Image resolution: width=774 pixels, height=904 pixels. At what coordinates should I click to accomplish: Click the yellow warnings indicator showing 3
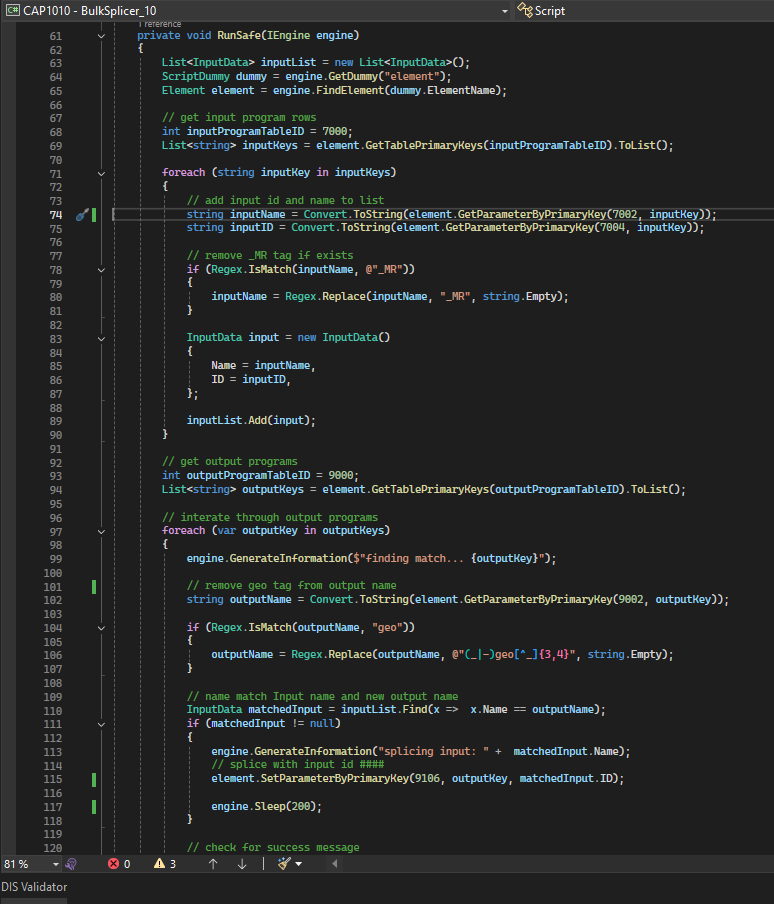pos(165,864)
